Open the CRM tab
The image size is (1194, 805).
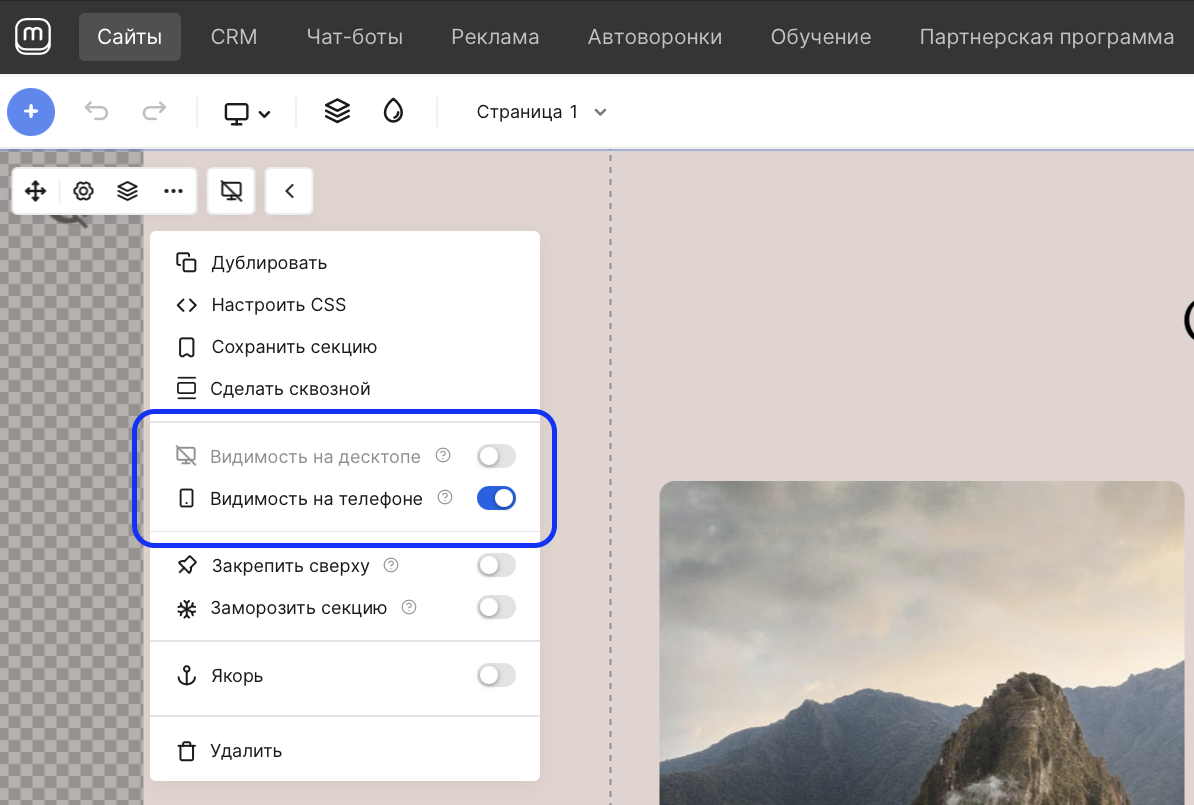point(234,37)
